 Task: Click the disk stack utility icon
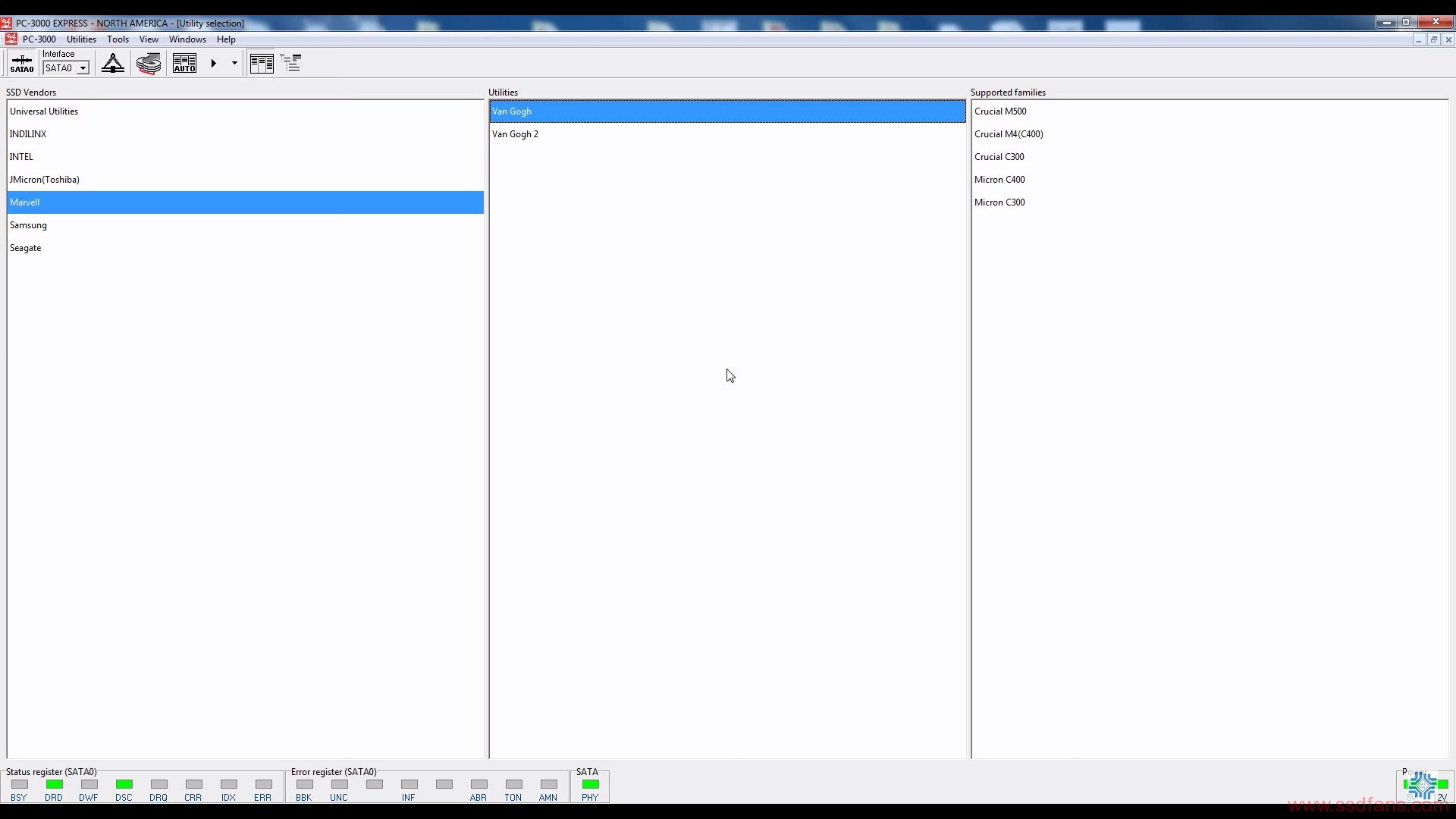[149, 64]
